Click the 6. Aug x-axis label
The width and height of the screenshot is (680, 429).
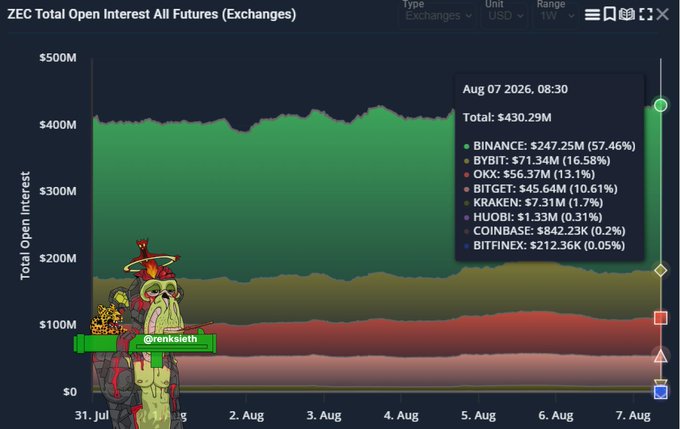pos(556,416)
